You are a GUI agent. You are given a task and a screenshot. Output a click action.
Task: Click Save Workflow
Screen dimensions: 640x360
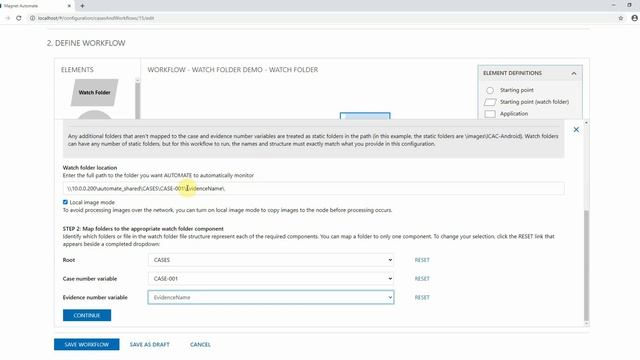87,344
